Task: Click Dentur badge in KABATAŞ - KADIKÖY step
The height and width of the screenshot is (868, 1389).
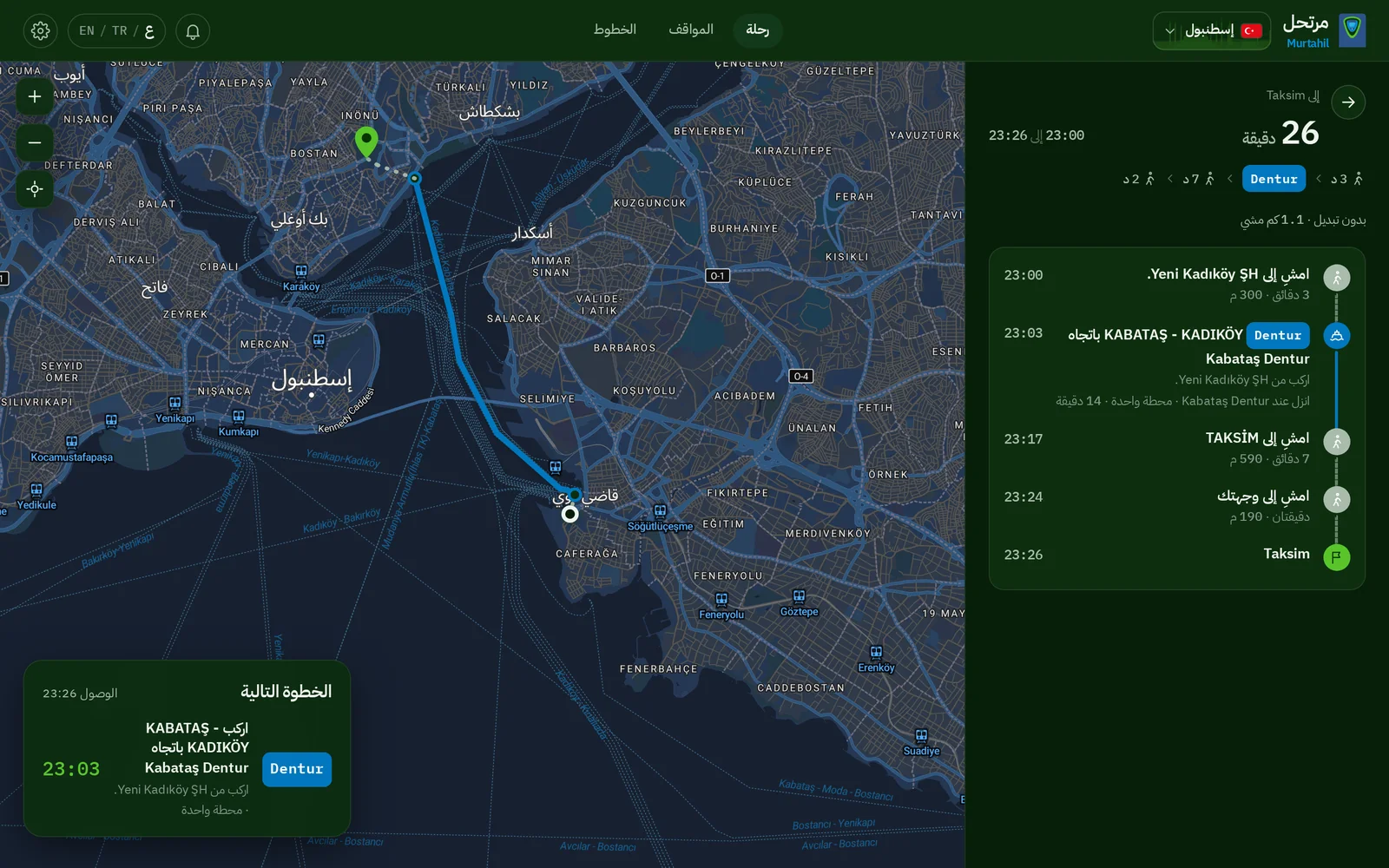Action: 1278,335
